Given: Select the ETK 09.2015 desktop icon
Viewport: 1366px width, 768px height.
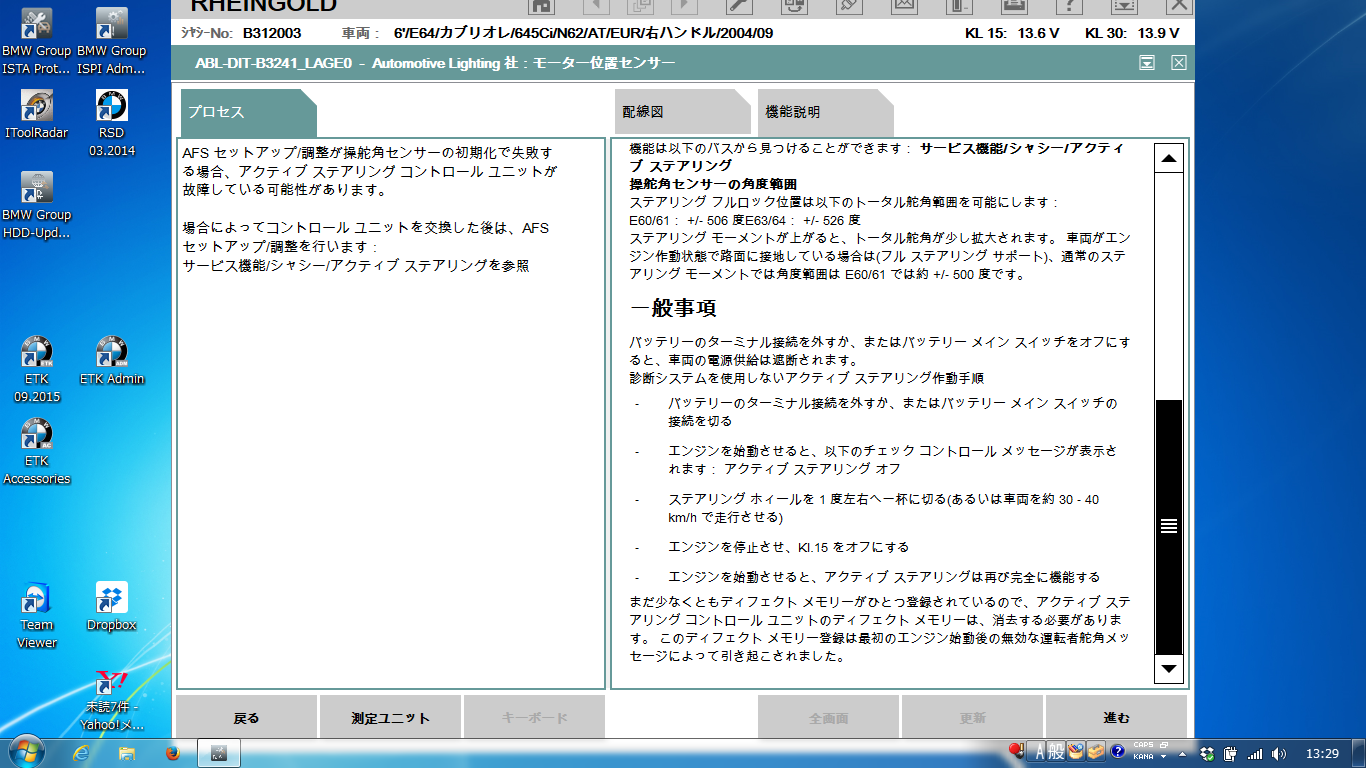Looking at the screenshot, I should pyautogui.click(x=37, y=369).
